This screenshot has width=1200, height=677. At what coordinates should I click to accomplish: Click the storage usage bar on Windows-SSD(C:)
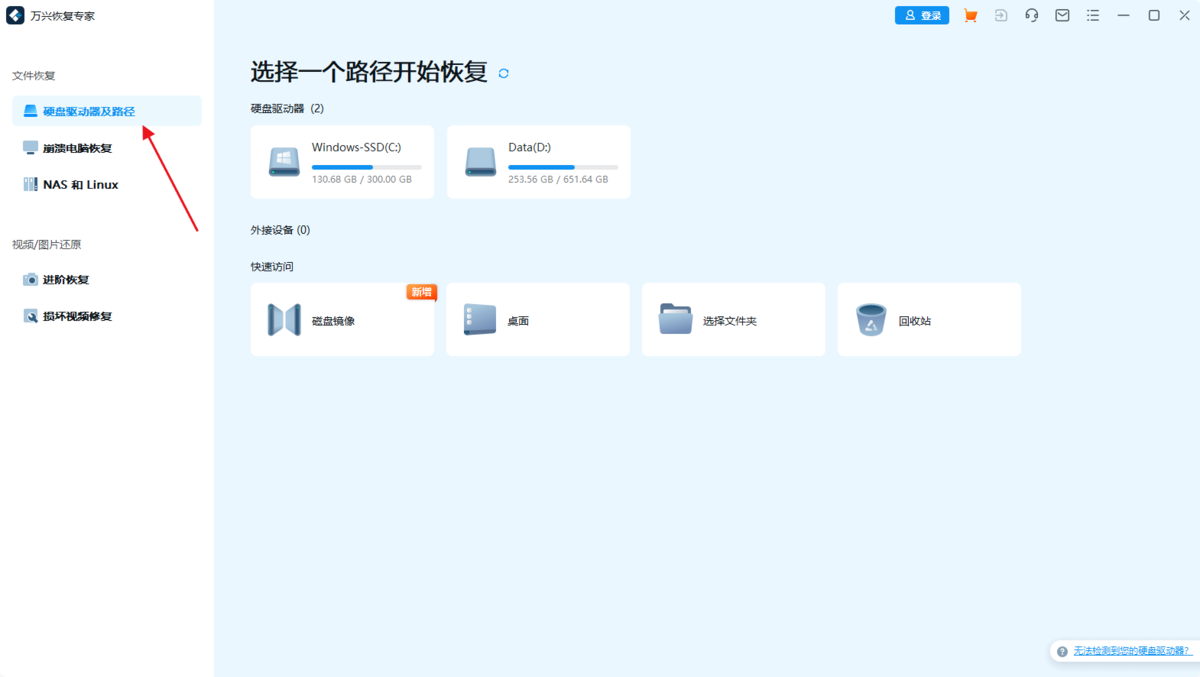tap(366, 167)
